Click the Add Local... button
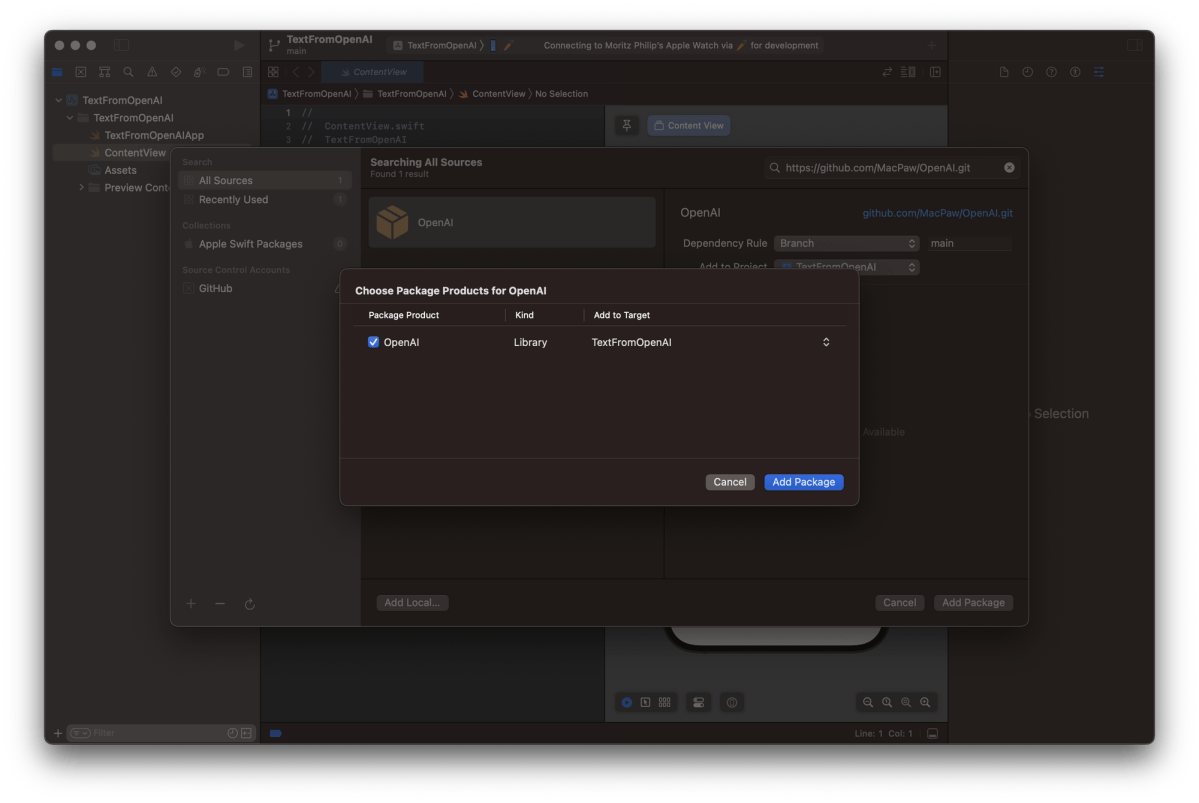 [x=412, y=603]
